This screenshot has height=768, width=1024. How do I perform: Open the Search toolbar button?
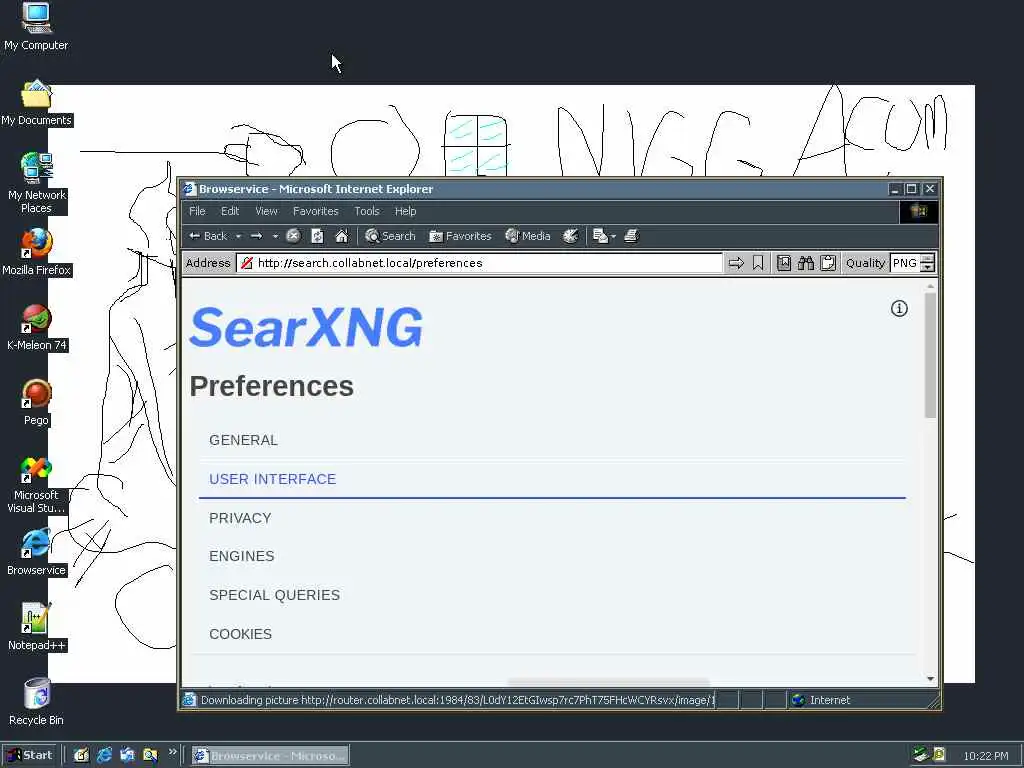pyautogui.click(x=390, y=236)
